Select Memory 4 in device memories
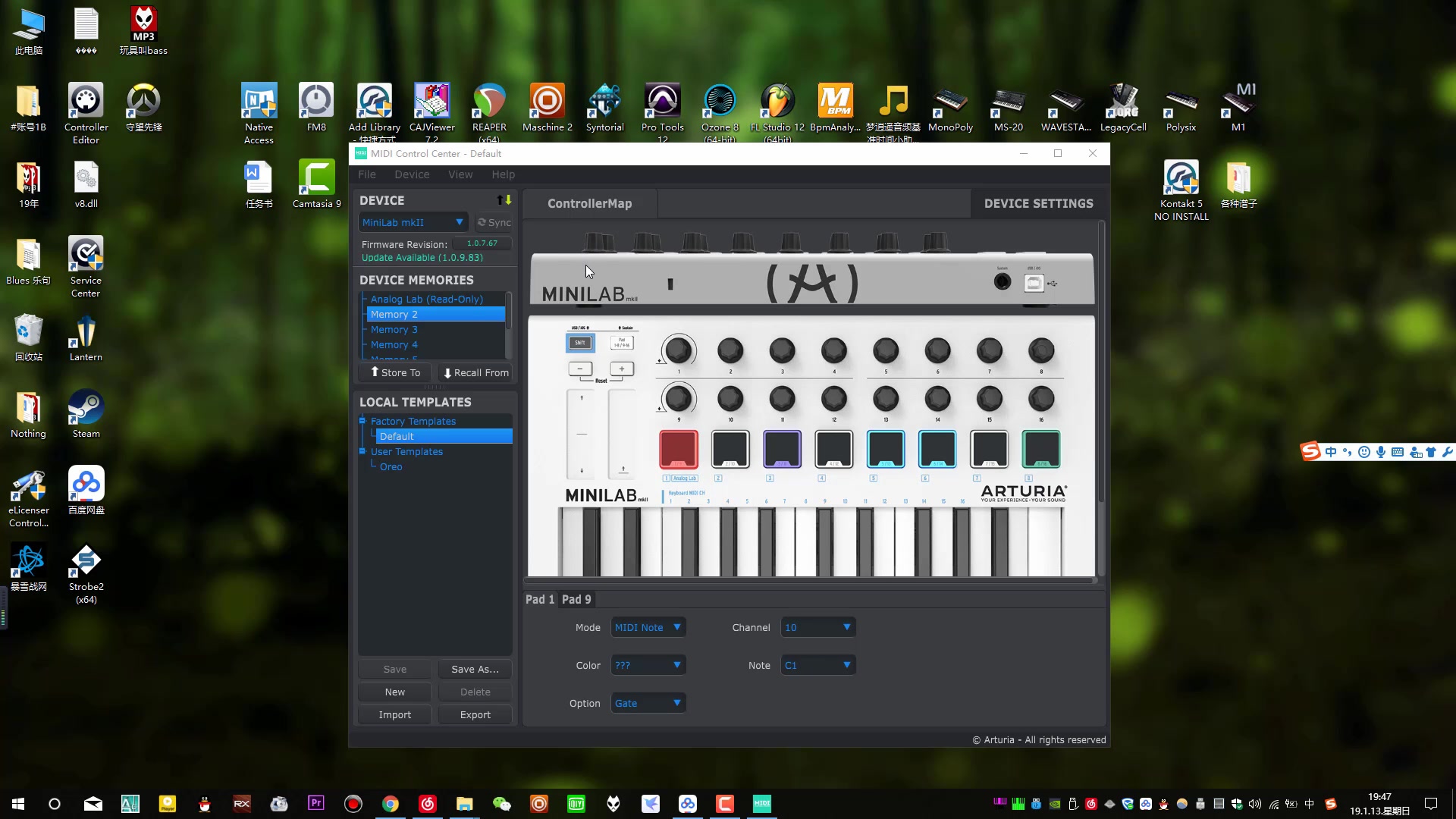1456x819 pixels. pyautogui.click(x=394, y=344)
